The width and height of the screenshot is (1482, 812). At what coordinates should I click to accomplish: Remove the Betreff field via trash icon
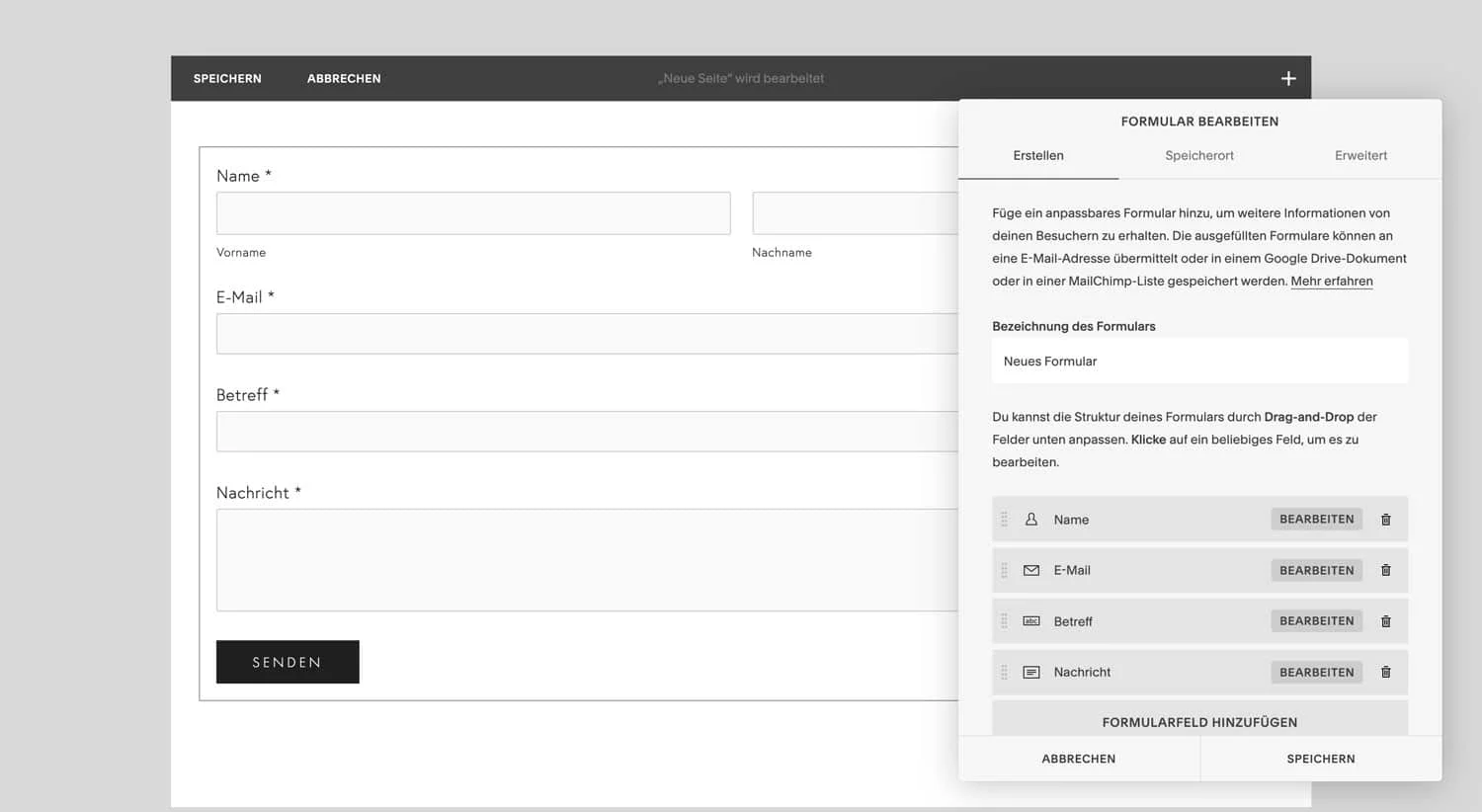point(1385,621)
